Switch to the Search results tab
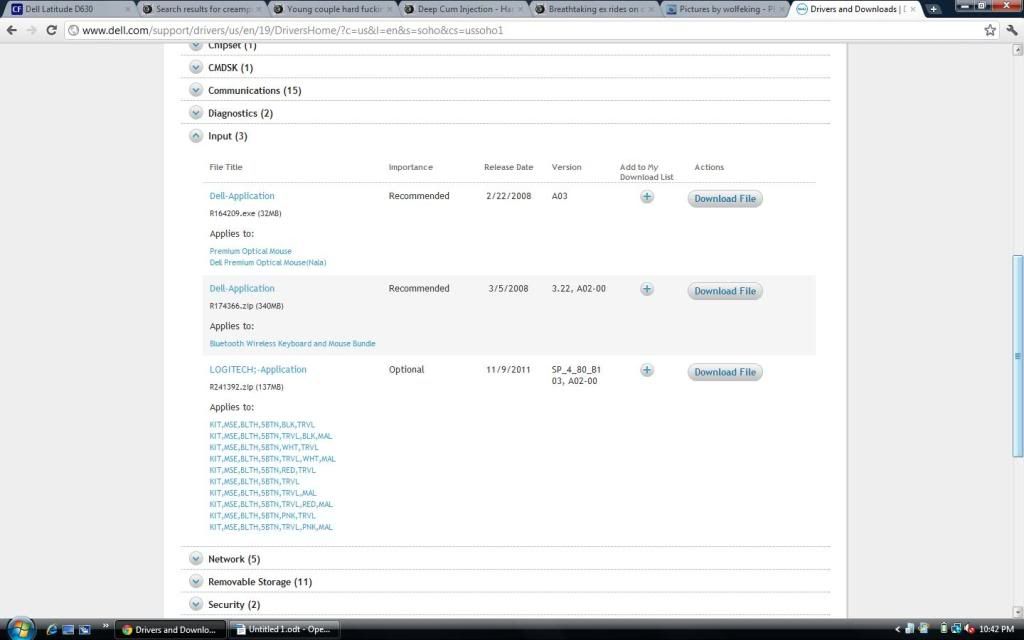 [x=200, y=9]
